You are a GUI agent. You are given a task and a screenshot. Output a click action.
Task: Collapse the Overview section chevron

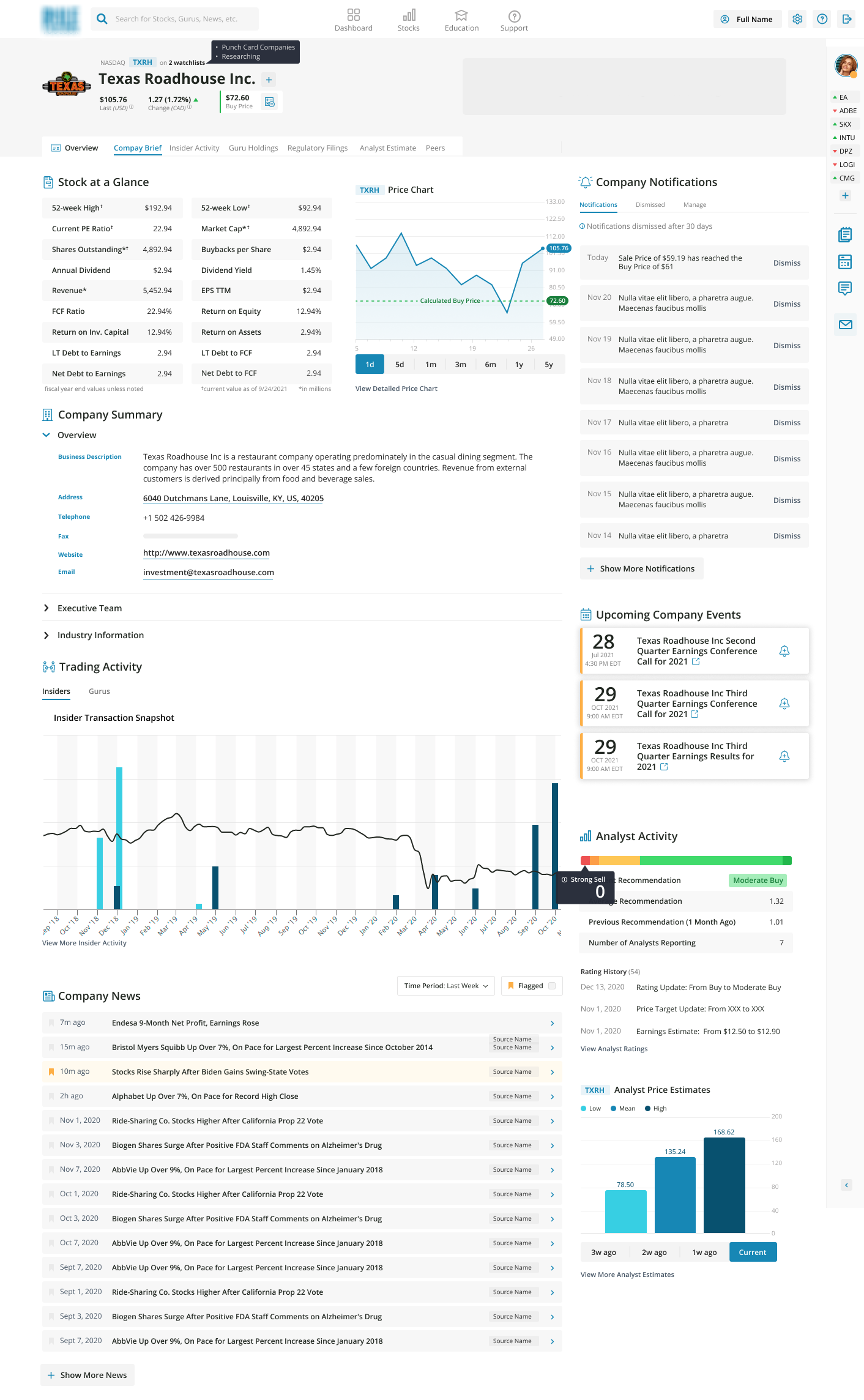[46, 435]
